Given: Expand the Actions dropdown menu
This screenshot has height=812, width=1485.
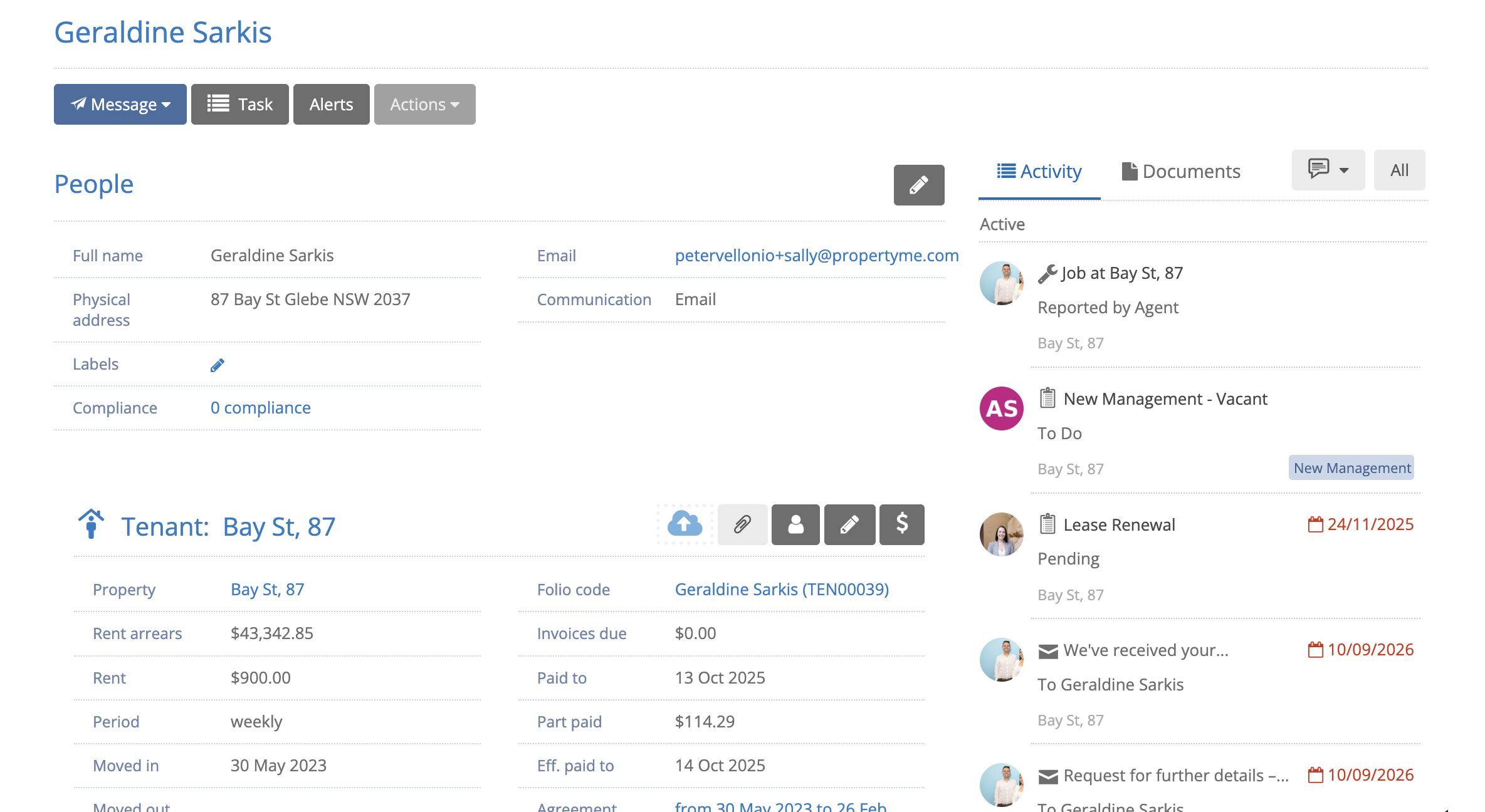Looking at the screenshot, I should (424, 104).
